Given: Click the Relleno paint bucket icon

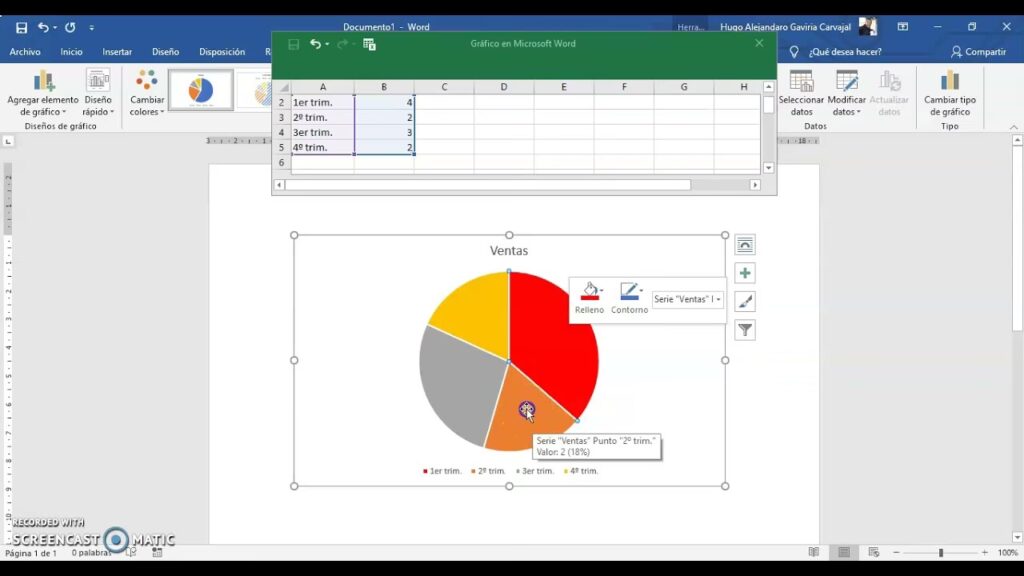Looking at the screenshot, I should pos(589,292).
